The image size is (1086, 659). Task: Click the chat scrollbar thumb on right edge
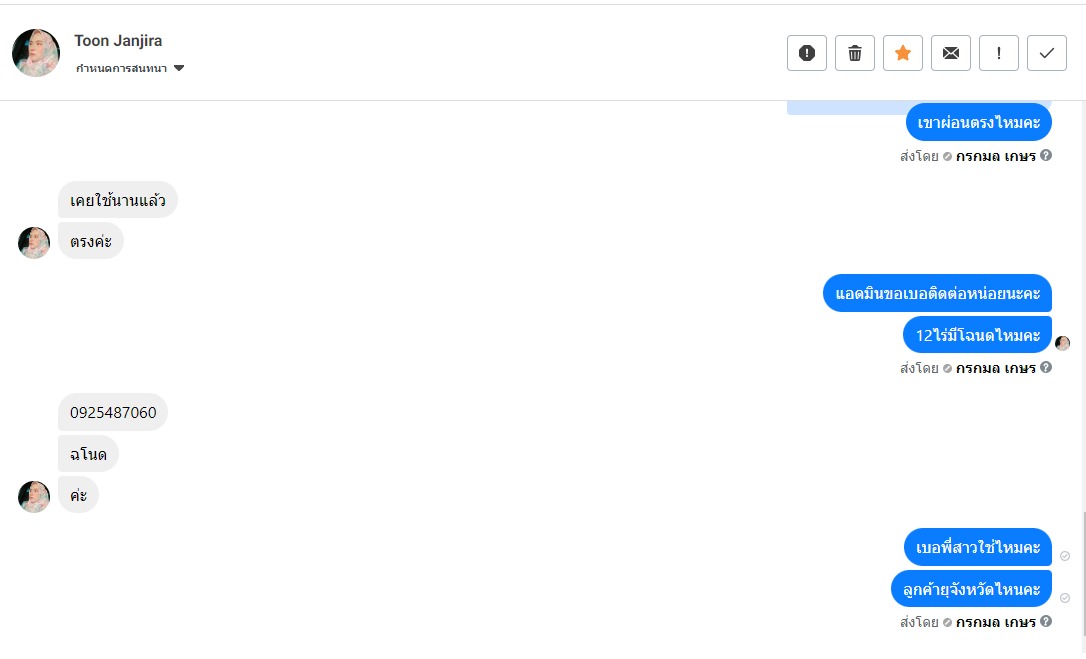(1083, 580)
